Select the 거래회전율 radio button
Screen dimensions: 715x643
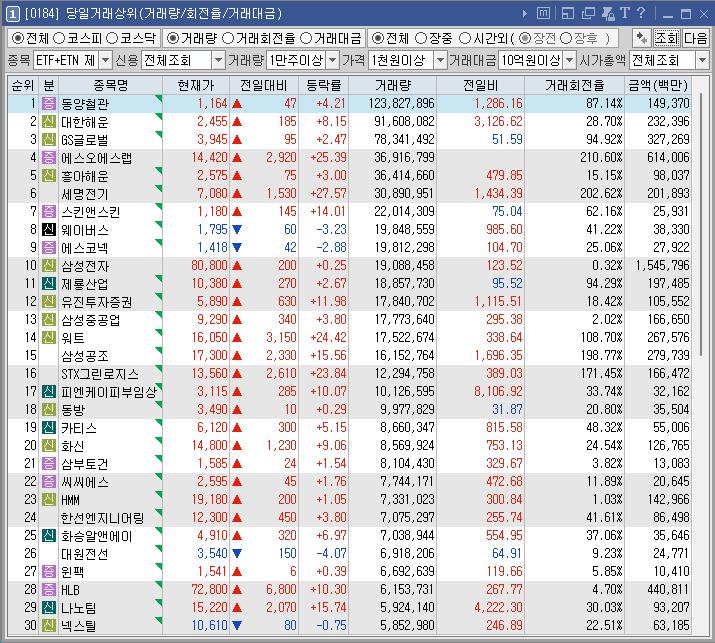[x=228, y=38]
